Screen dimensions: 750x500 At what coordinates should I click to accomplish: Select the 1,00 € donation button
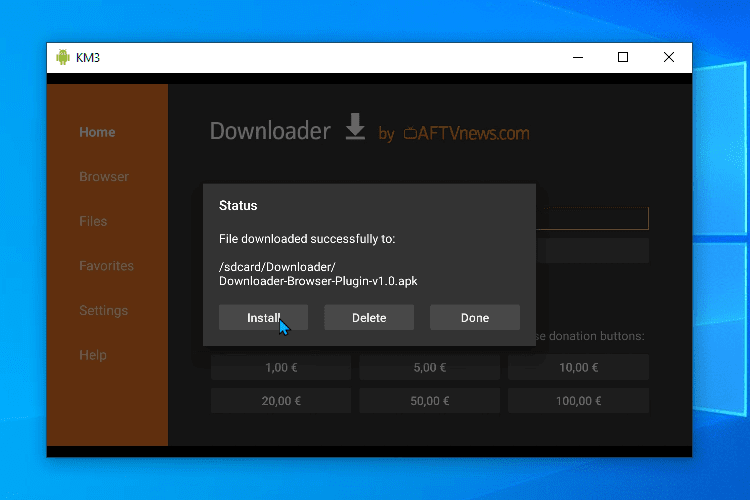281,367
